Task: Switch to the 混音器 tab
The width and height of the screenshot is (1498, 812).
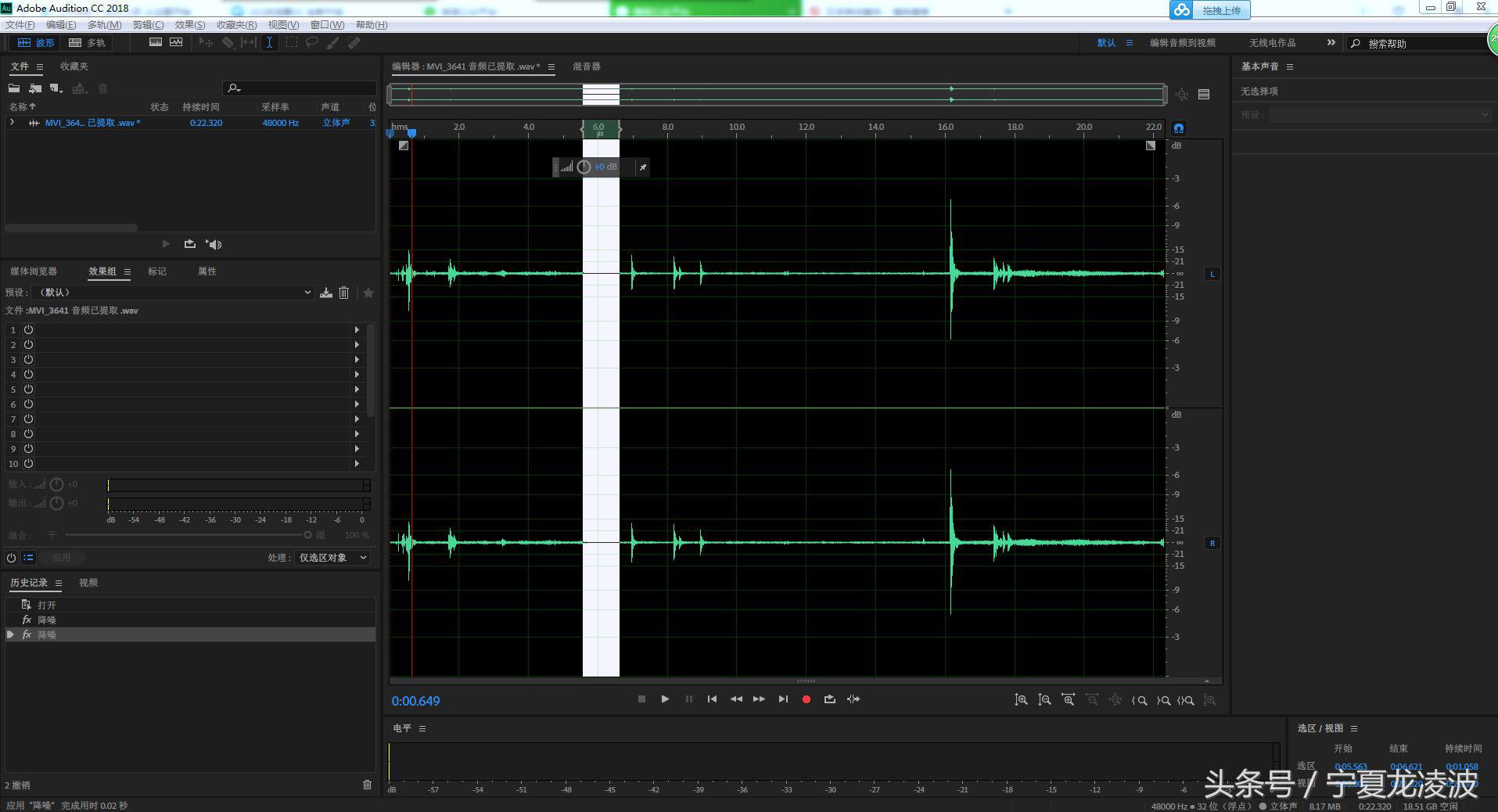Action: [x=586, y=66]
